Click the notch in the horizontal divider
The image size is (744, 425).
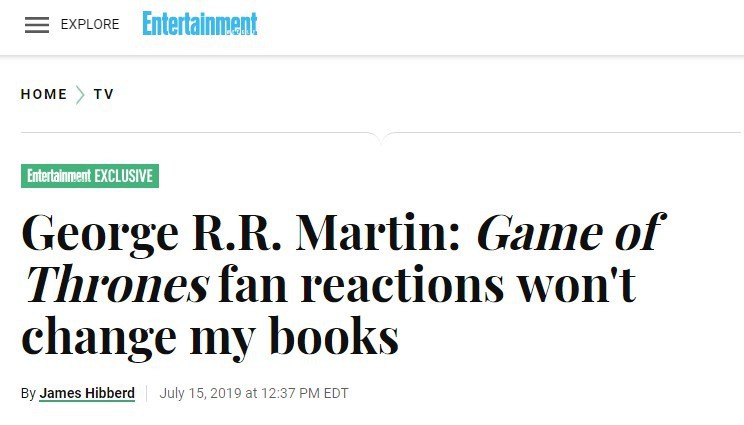pyautogui.click(x=381, y=137)
